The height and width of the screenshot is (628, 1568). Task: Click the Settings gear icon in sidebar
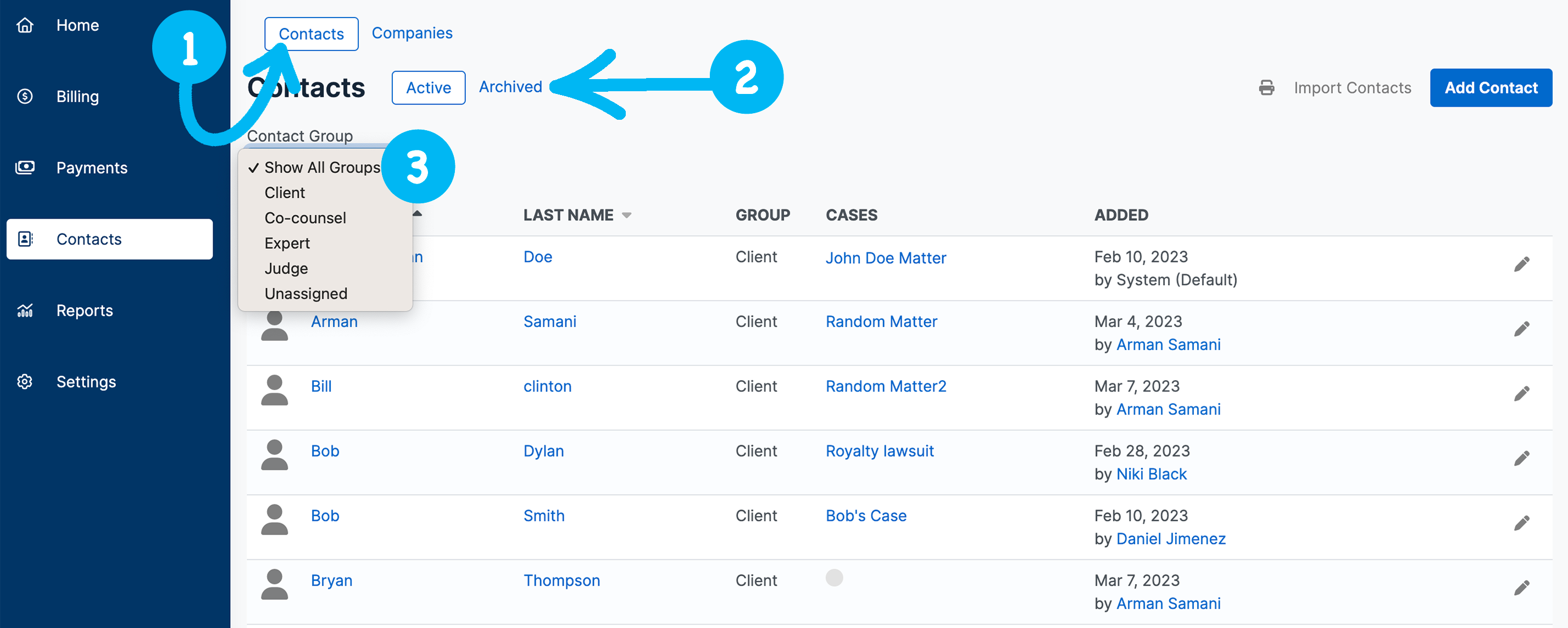coord(25,381)
